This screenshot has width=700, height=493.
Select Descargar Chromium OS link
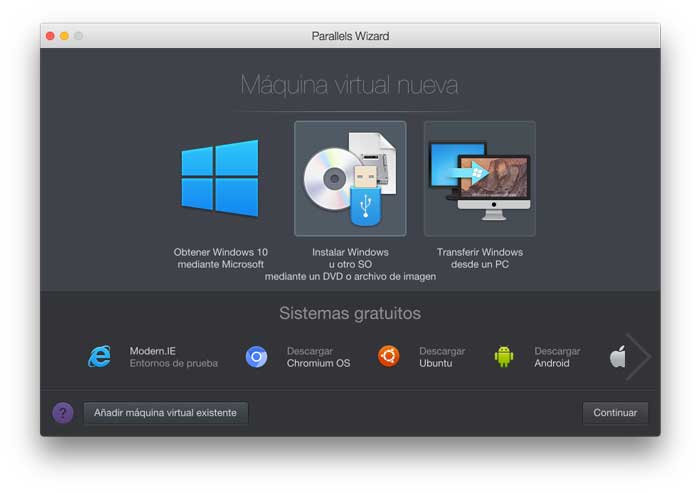point(318,357)
